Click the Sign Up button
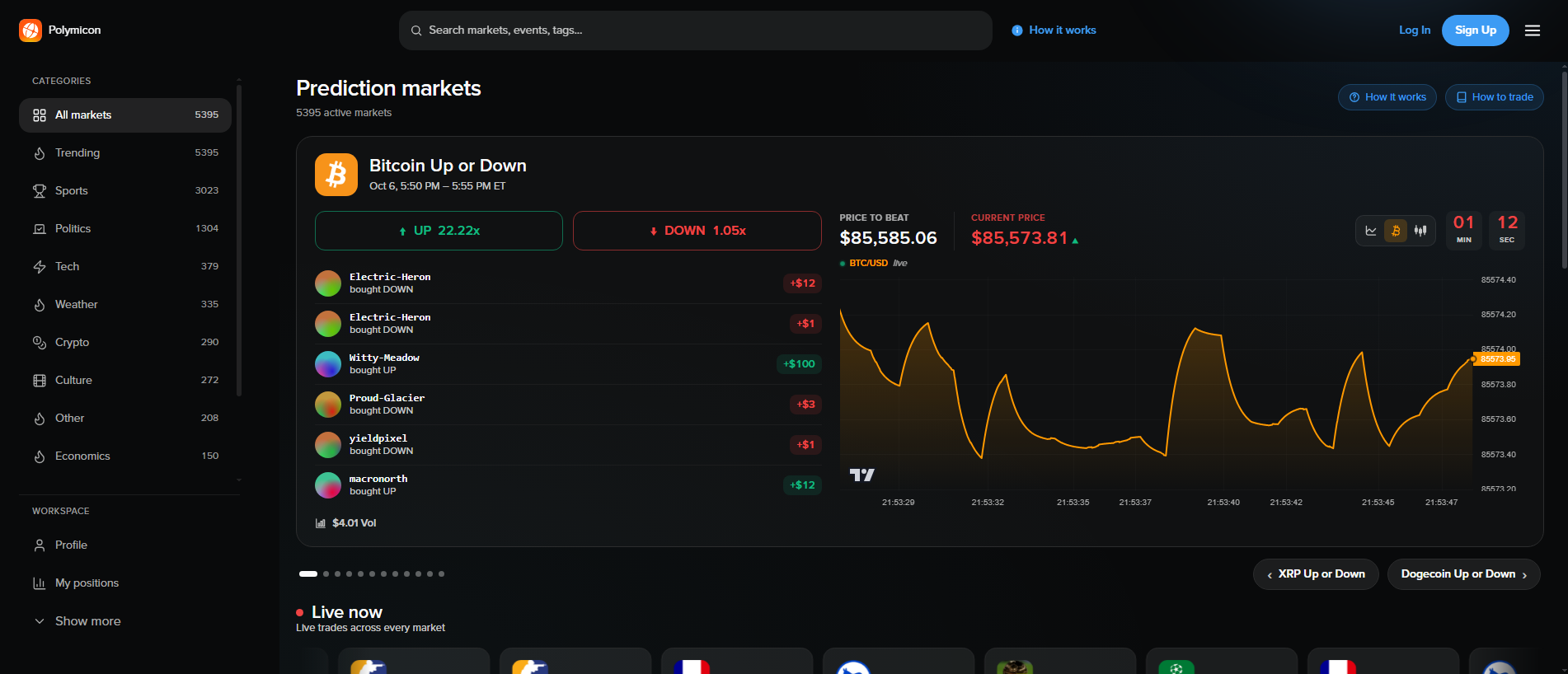Viewport: 1568px width, 674px height. (x=1476, y=30)
